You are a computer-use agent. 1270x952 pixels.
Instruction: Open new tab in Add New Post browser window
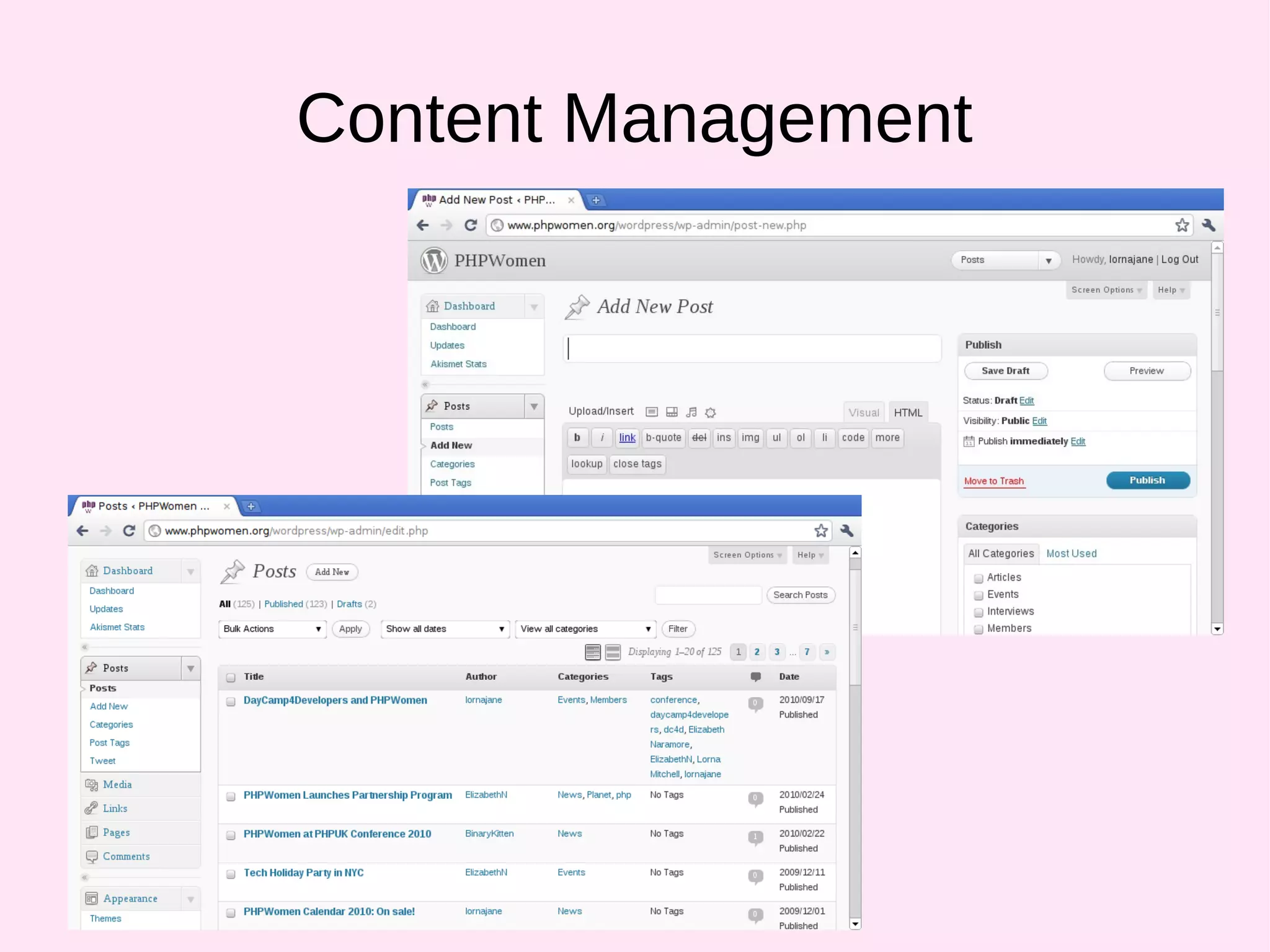596,200
